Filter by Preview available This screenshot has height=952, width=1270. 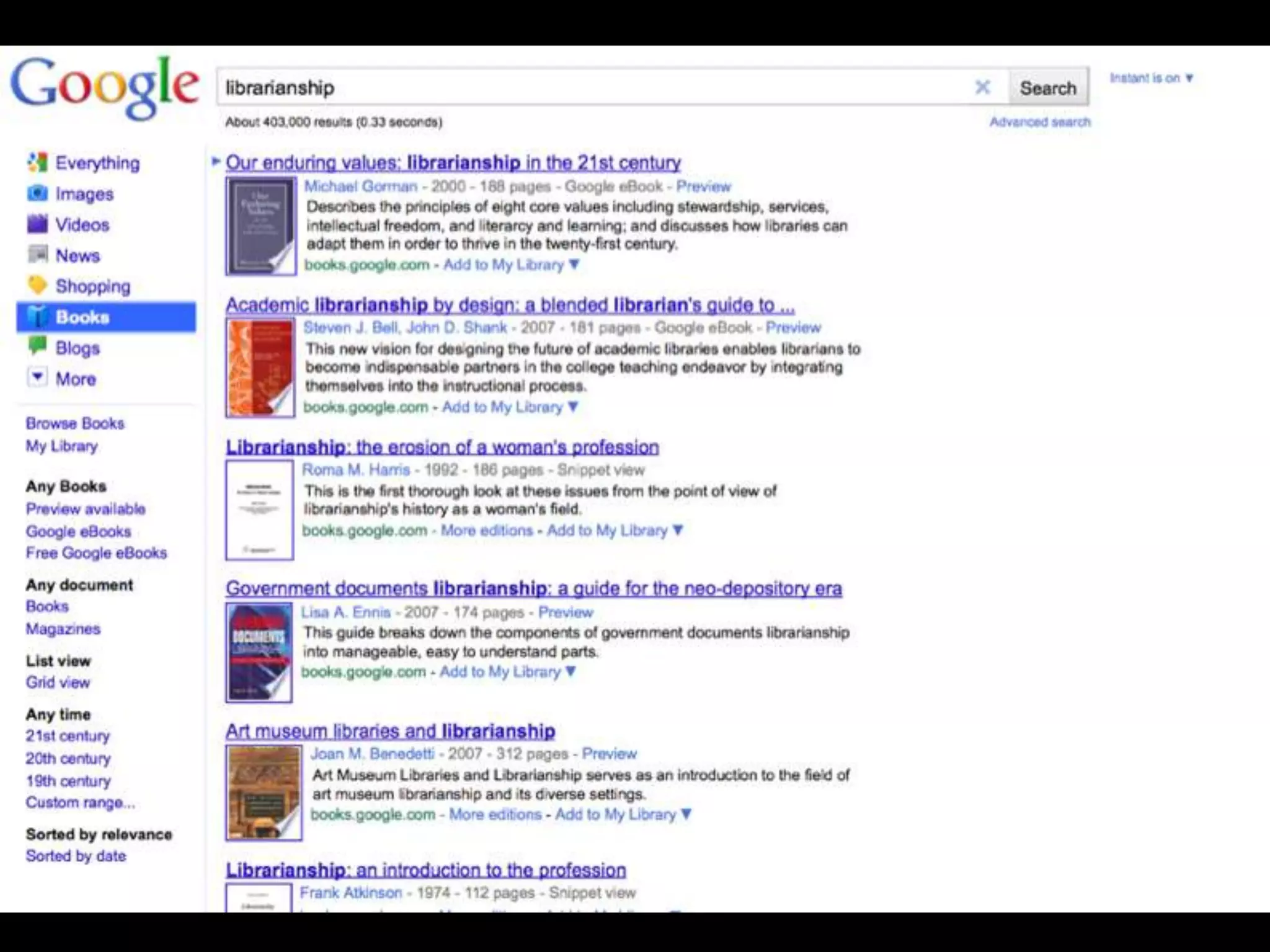pos(86,509)
